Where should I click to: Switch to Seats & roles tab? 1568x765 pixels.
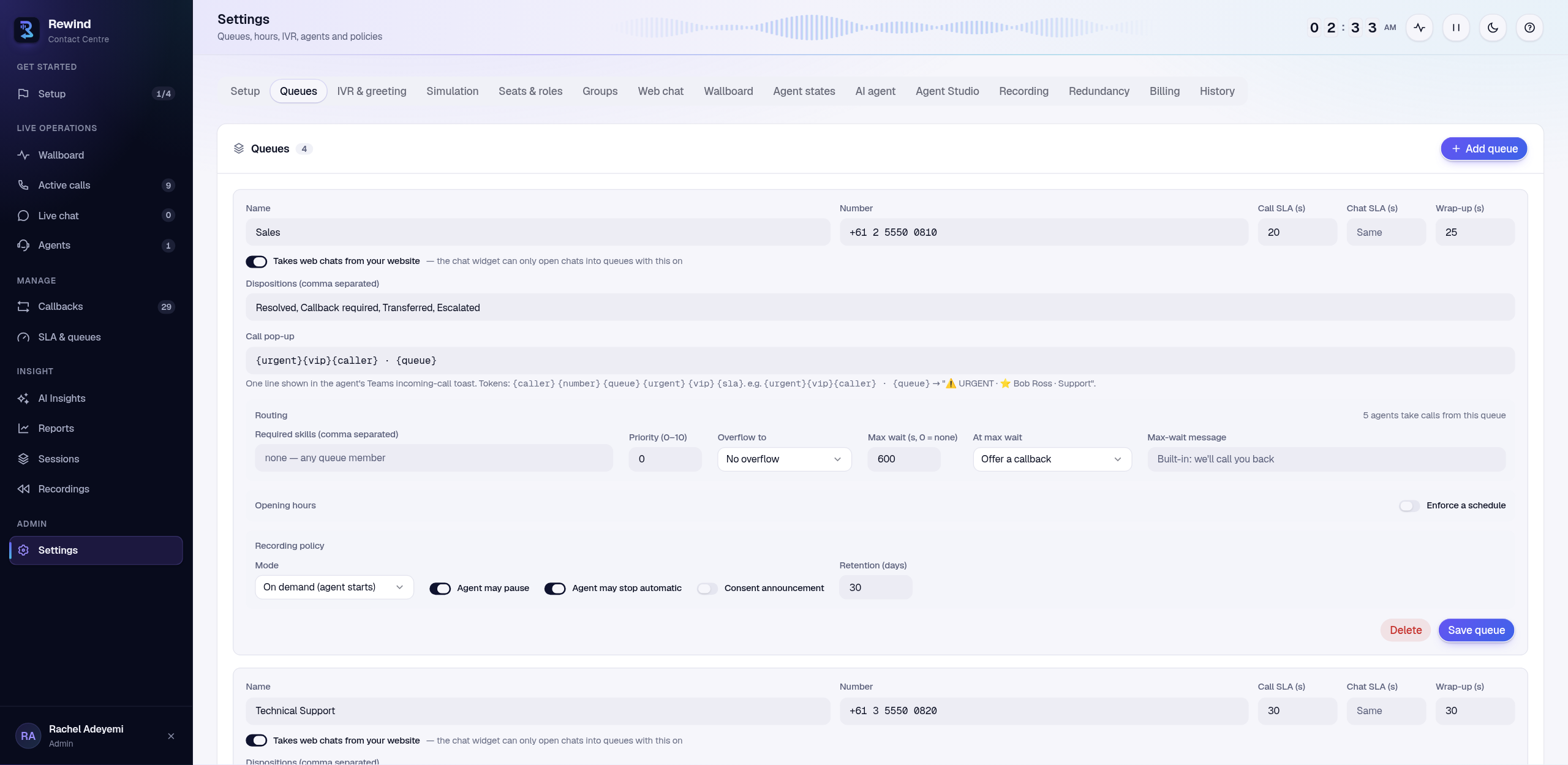coord(530,91)
